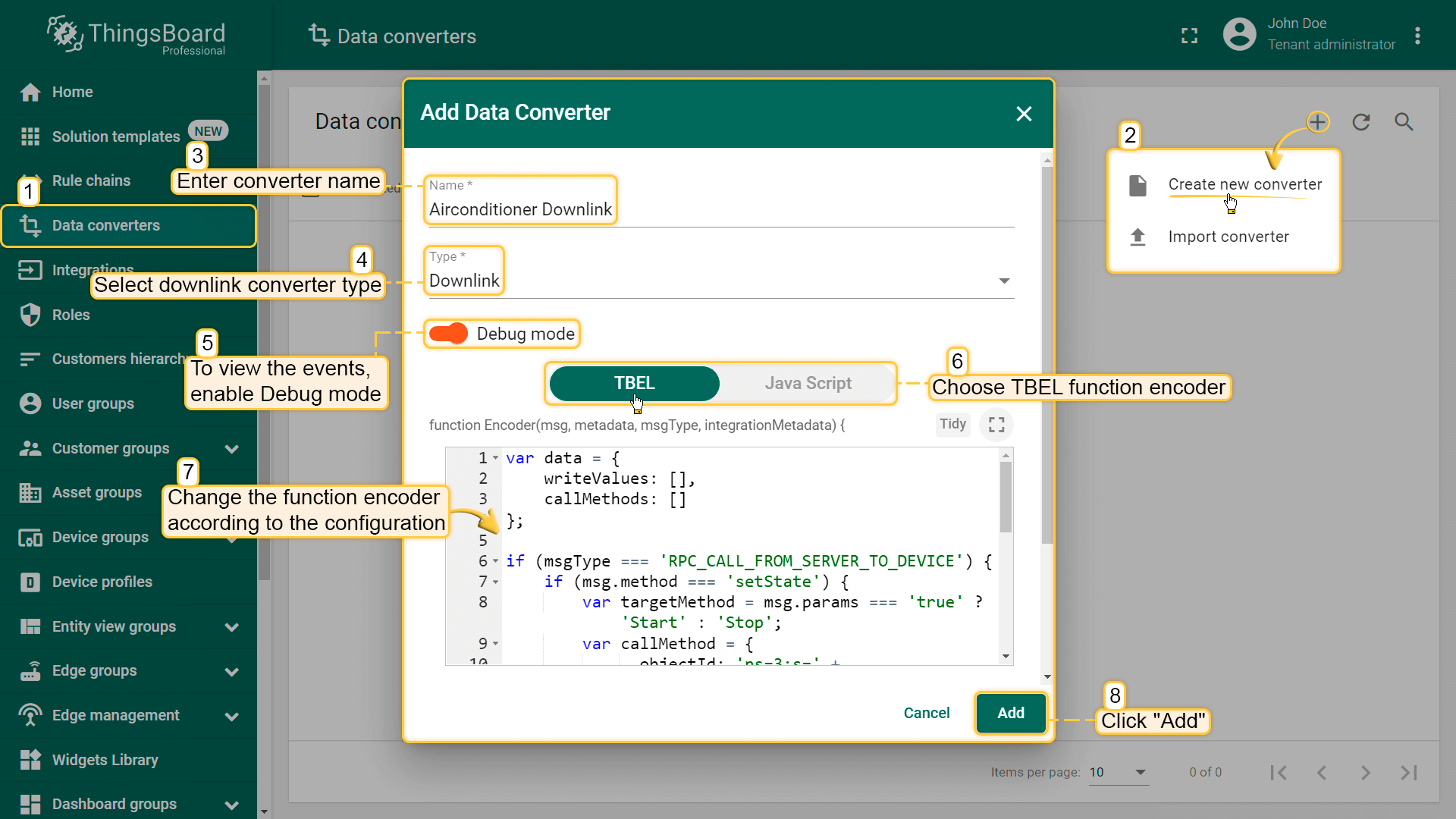Go to previous page
The height and width of the screenshot is (819, 1456).
point(1322,773)
